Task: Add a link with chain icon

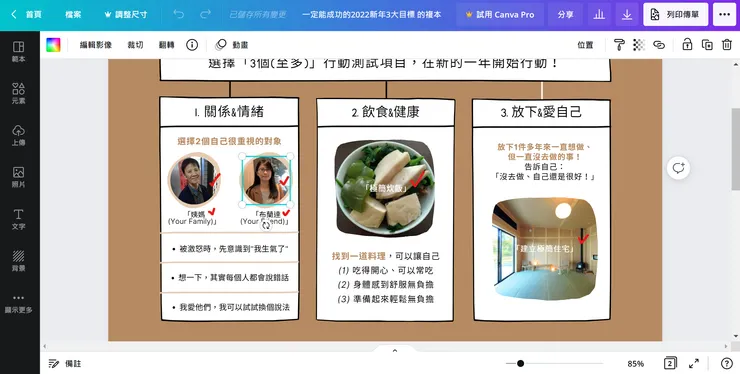Action: tap(659, 45)
